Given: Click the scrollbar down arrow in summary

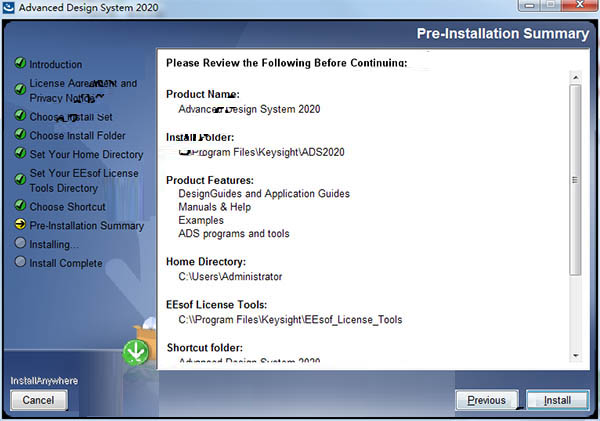Looking at the screenshot, I should pos(576,356).
